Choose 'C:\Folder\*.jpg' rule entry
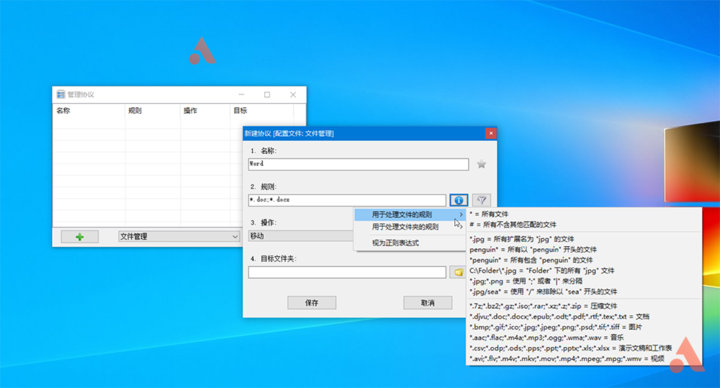The height and width of the screenshot is (388, 720). [x=583, y=270]
